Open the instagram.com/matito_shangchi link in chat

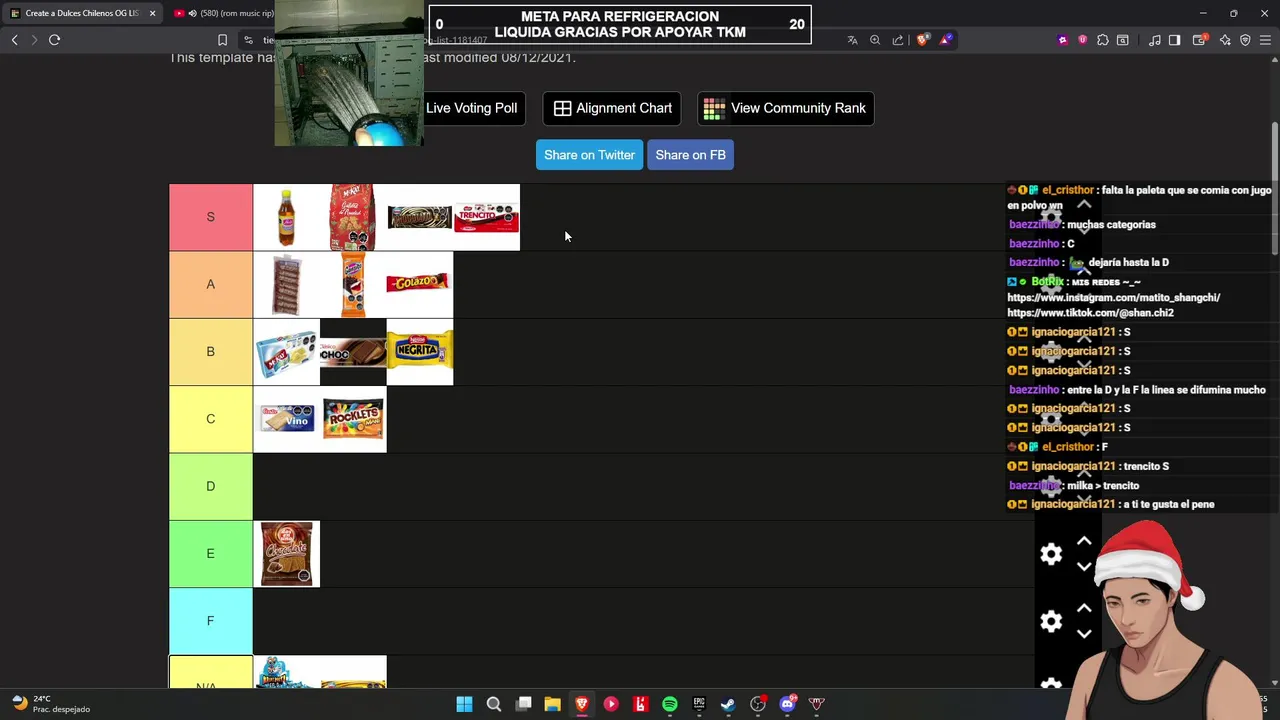1113,297
